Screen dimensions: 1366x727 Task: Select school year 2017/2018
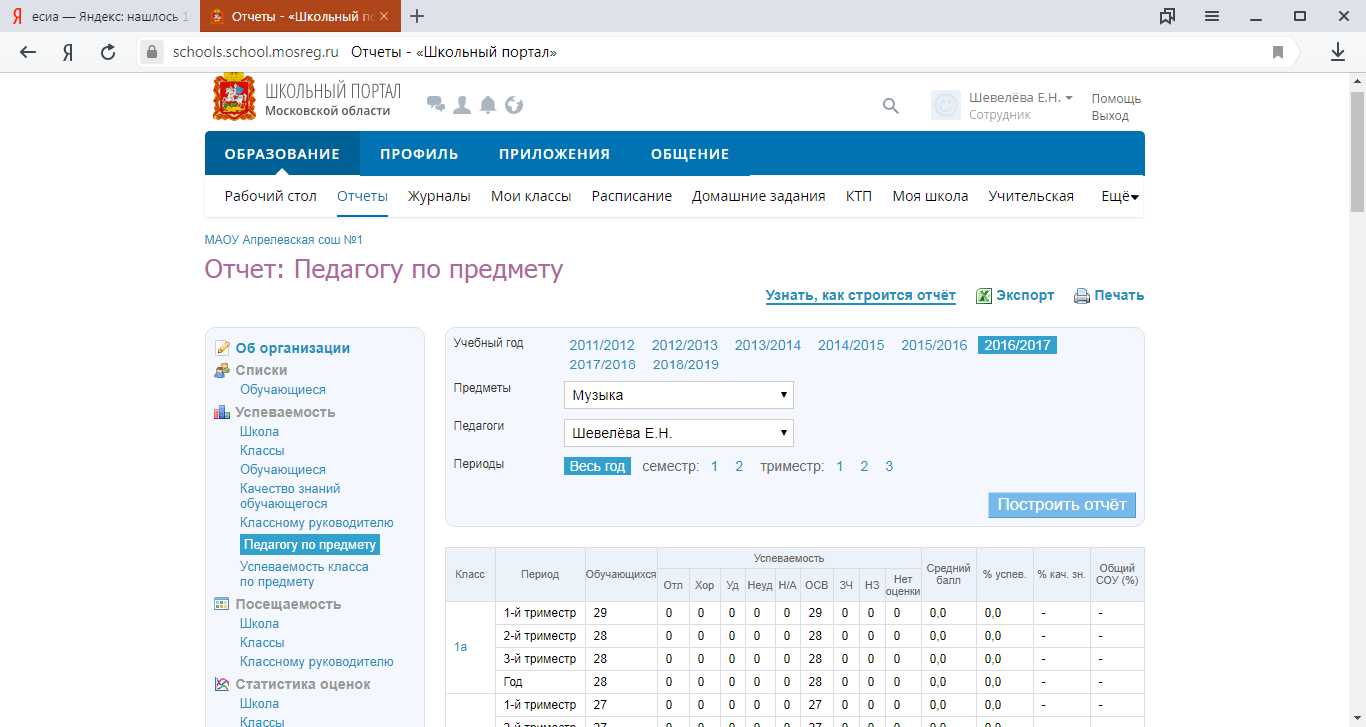pyautogui.click(x=602, y=365)
